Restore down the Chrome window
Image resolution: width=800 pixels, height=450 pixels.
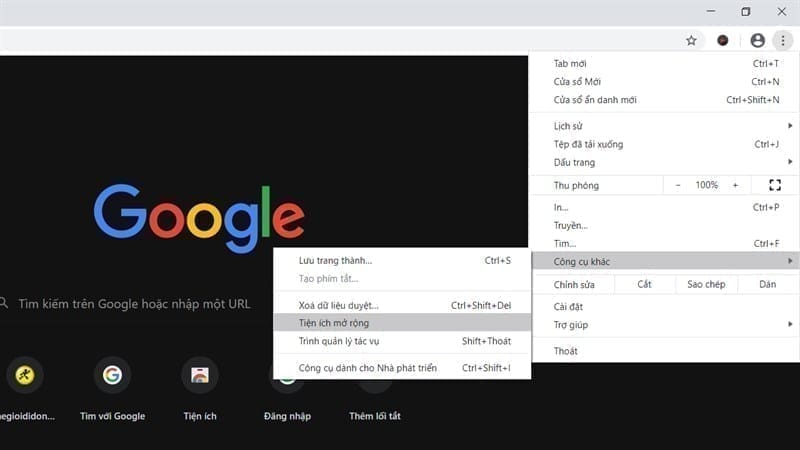click(746, 11)
